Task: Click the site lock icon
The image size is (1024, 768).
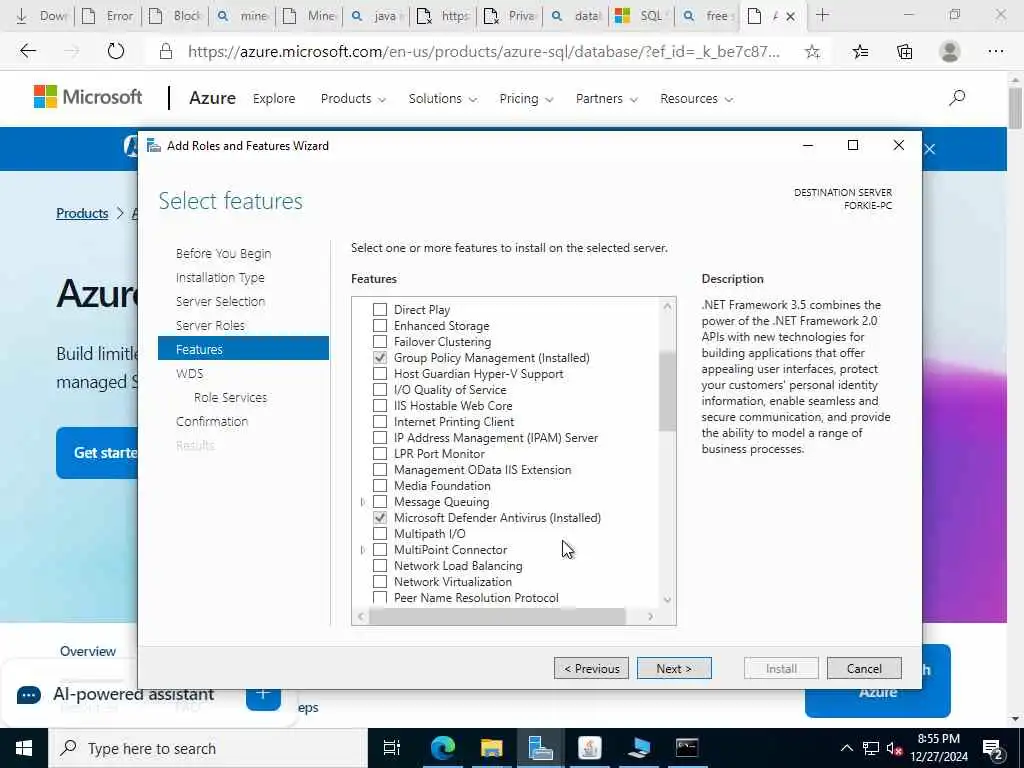Action: tap(166, 52)
